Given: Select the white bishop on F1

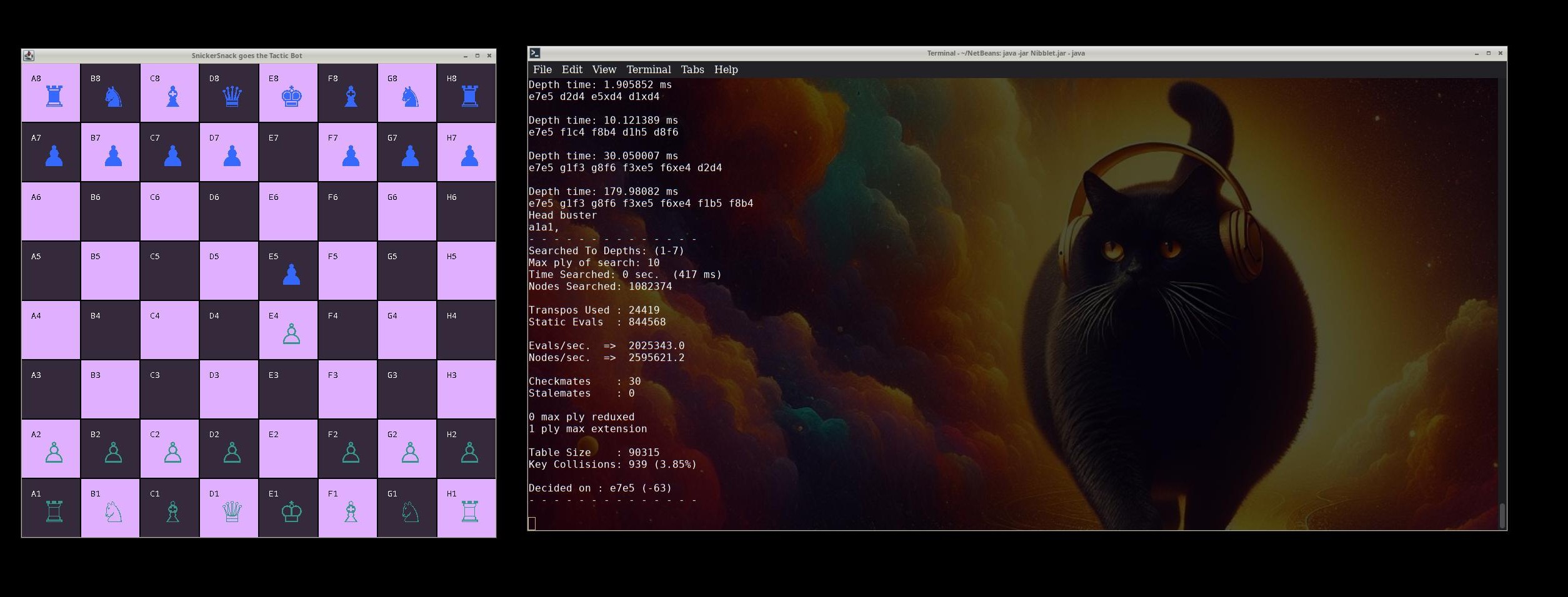Looking at the screenshot, I should click(351, 512).
